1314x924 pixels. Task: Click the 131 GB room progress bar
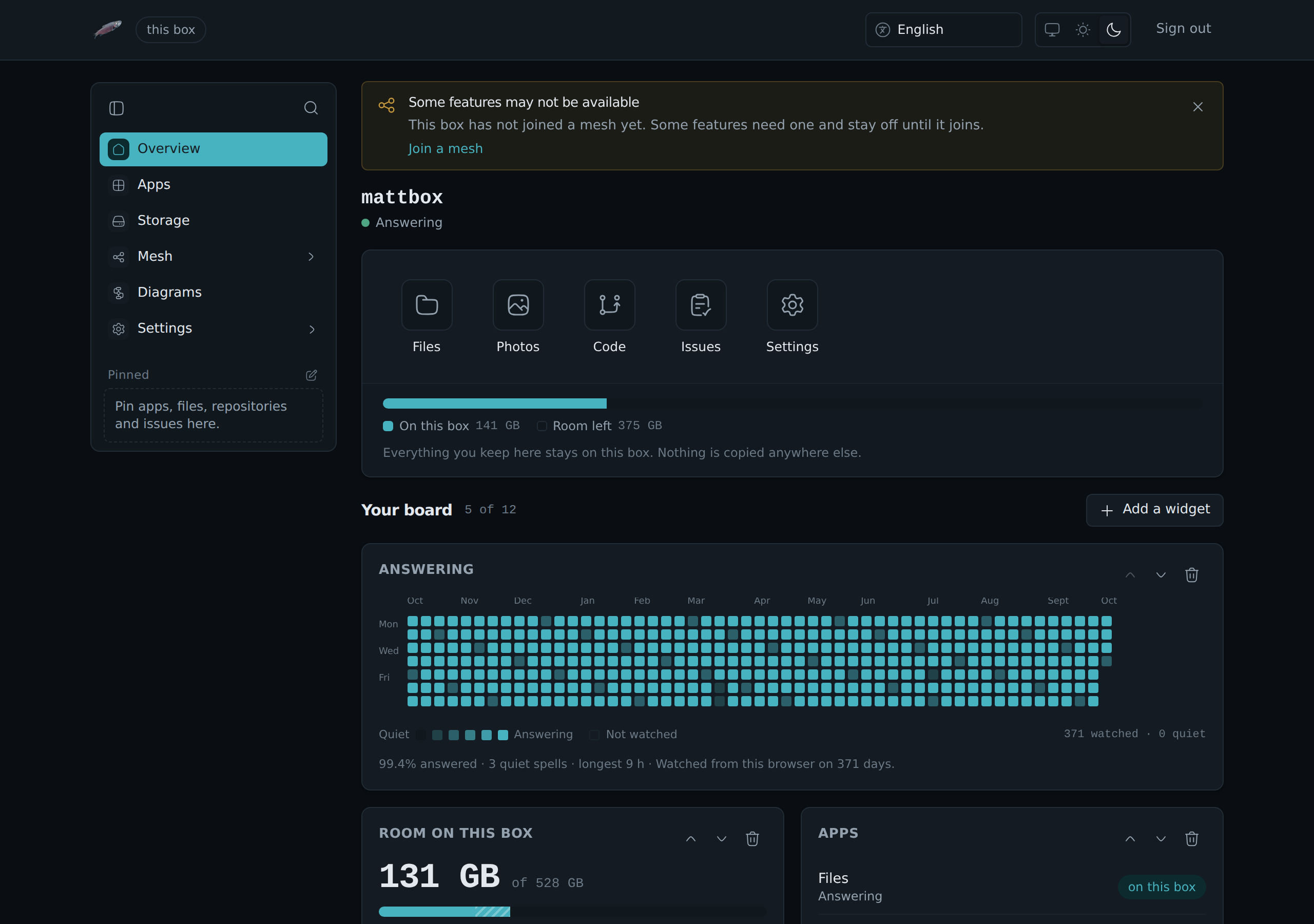(572, 911)
